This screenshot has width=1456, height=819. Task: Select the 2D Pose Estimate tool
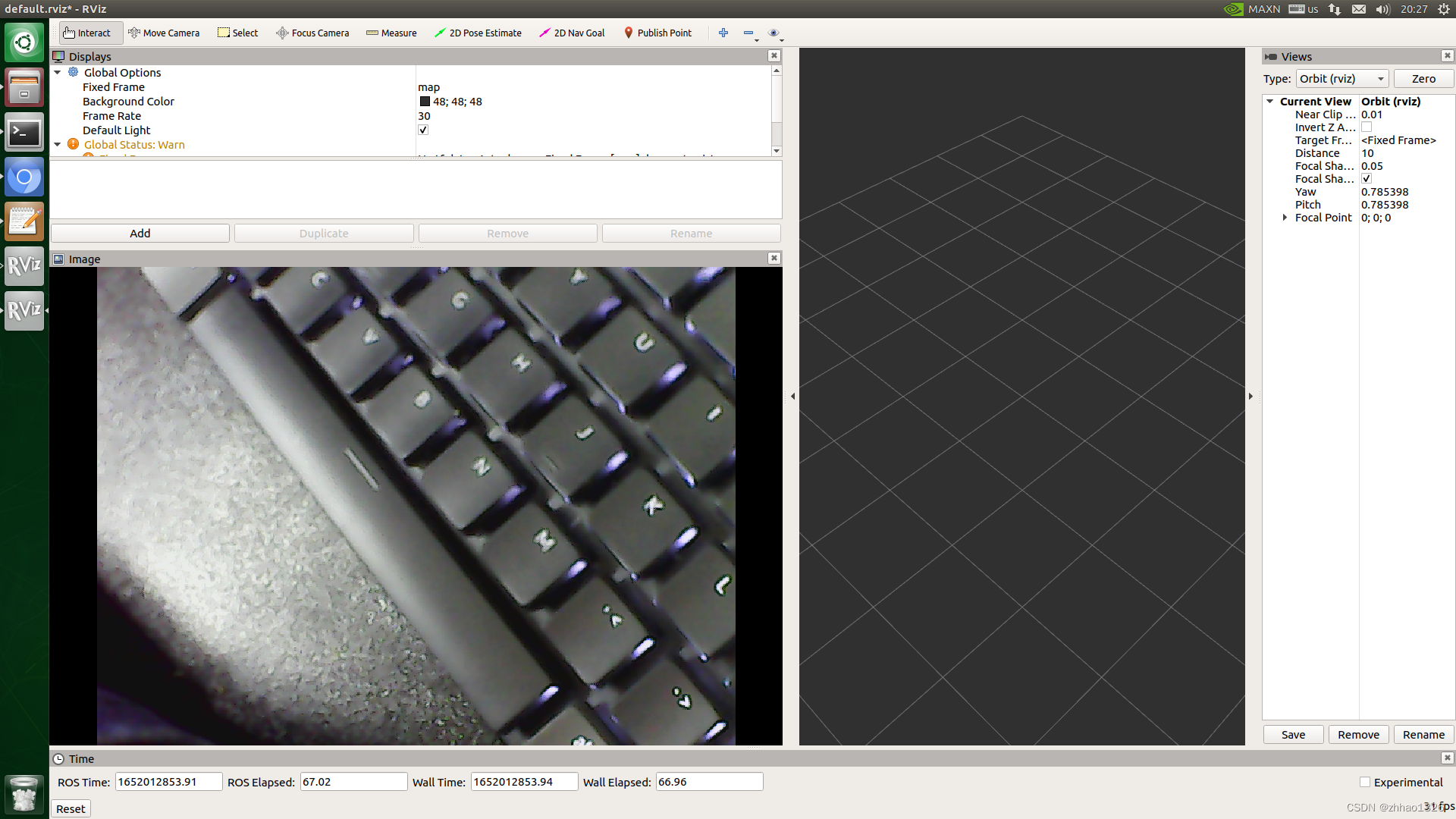pyautogui.click(x=478, y=33)
